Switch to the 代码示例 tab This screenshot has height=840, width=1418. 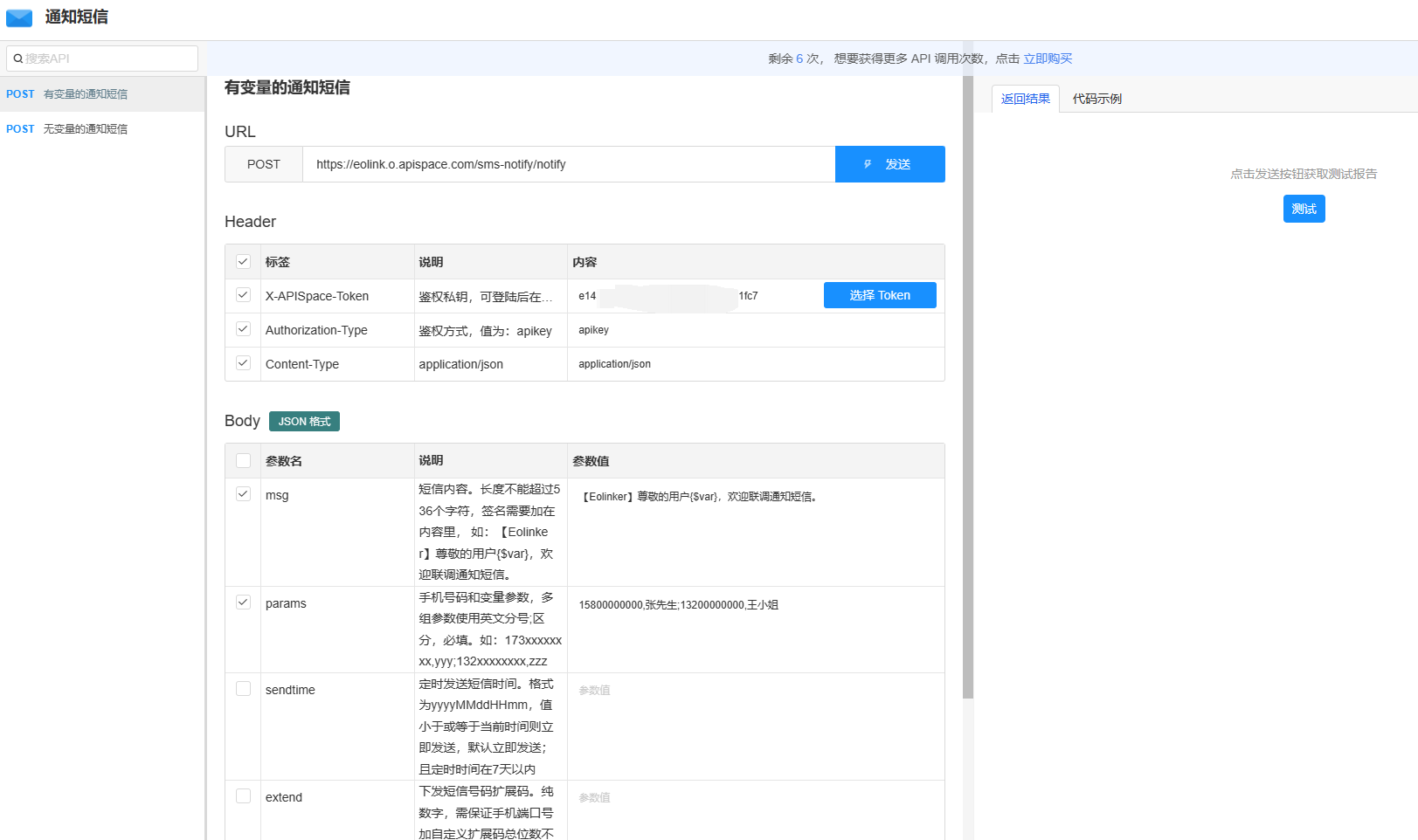(x=1097, y=99)
